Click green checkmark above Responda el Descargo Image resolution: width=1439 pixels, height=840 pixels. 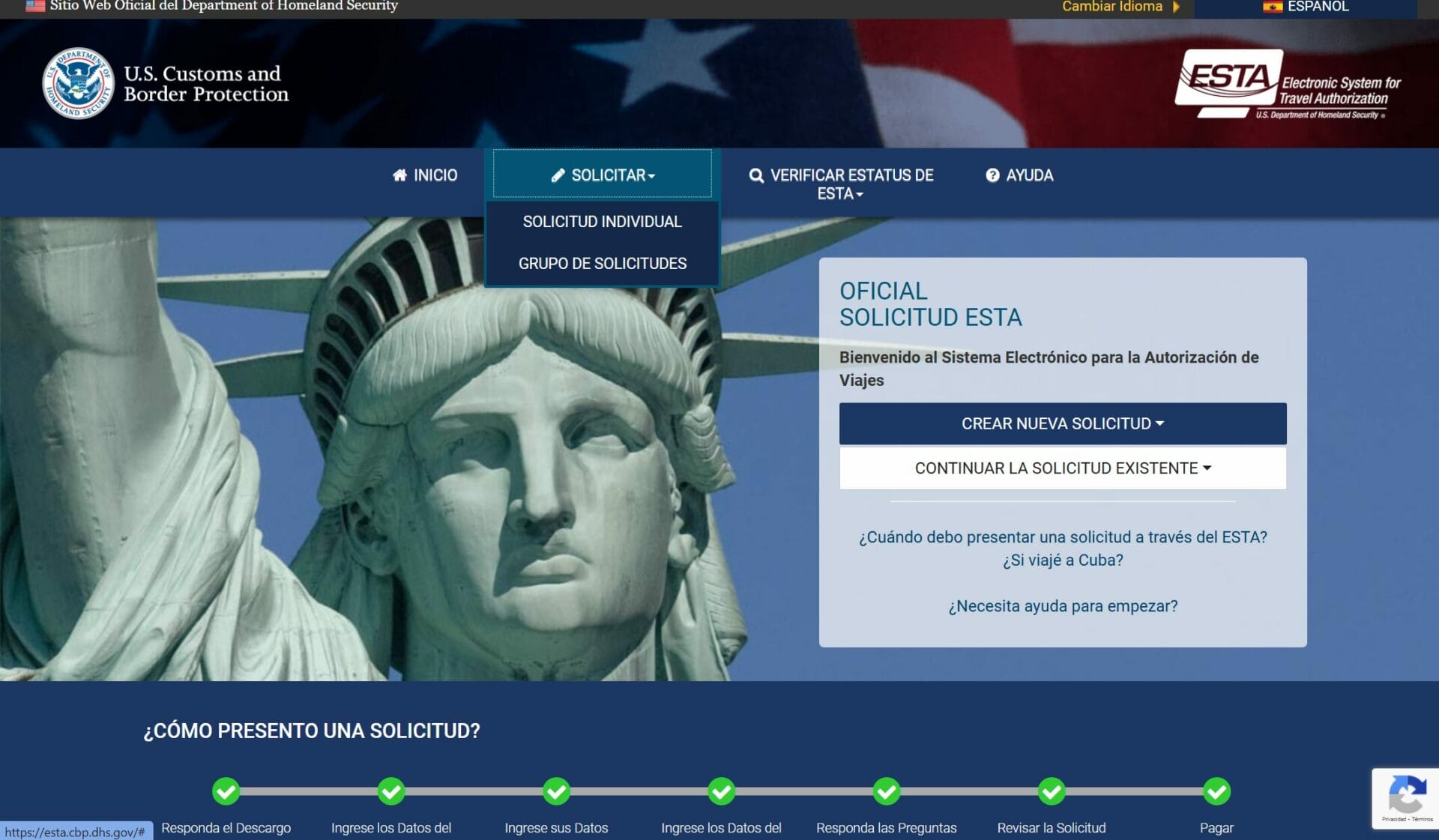[226, 791]
